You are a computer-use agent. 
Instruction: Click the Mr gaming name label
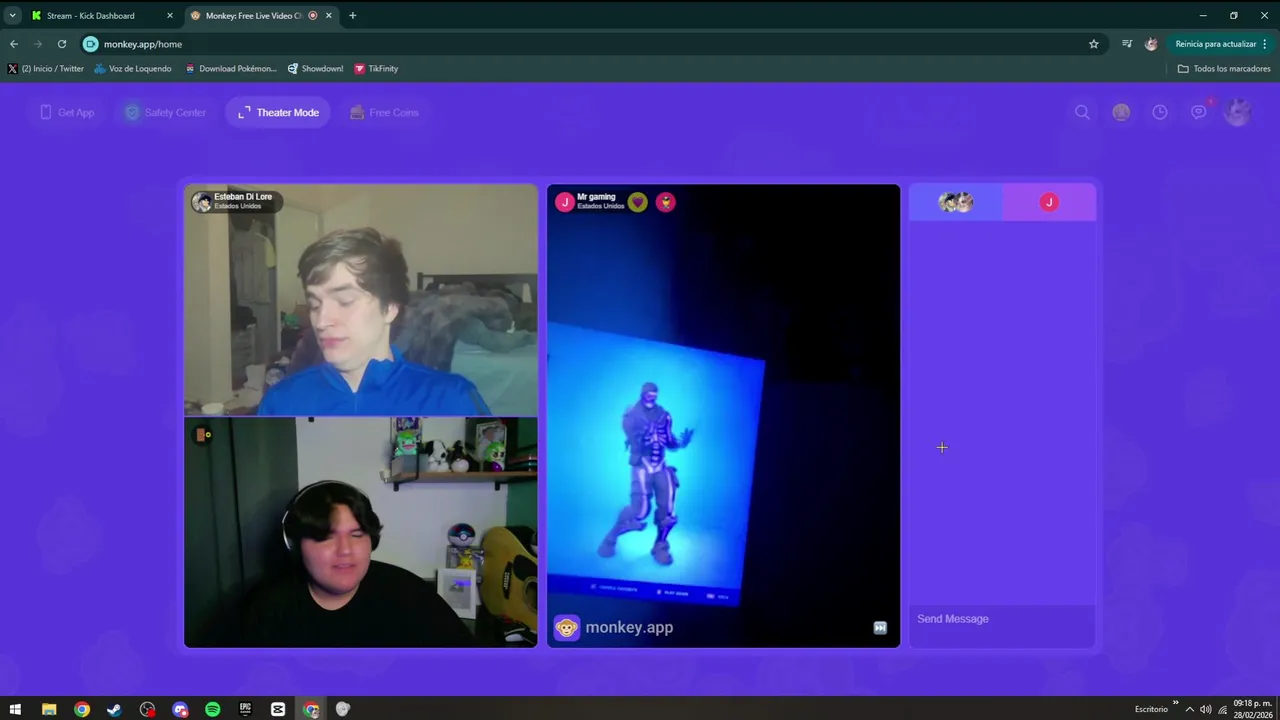tap(596, 197)
